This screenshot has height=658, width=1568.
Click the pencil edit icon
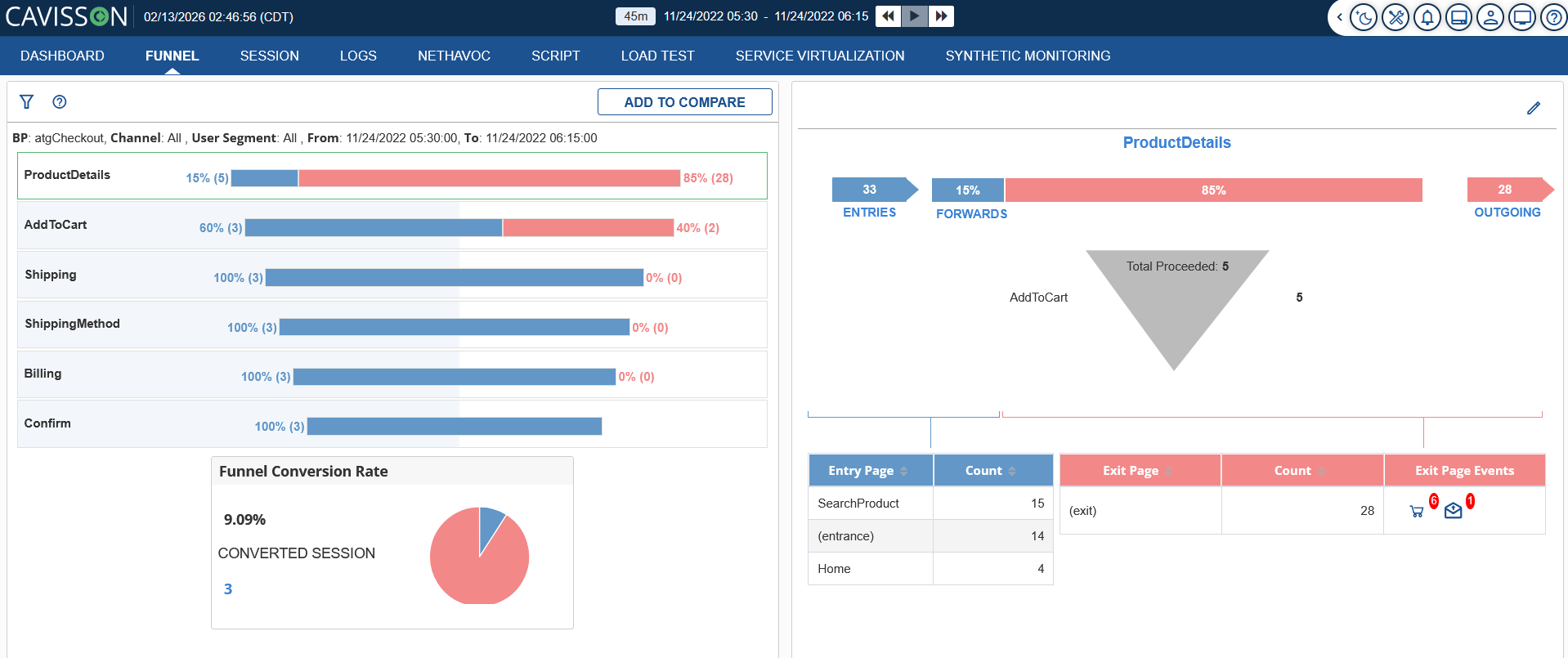(1534, 108)
